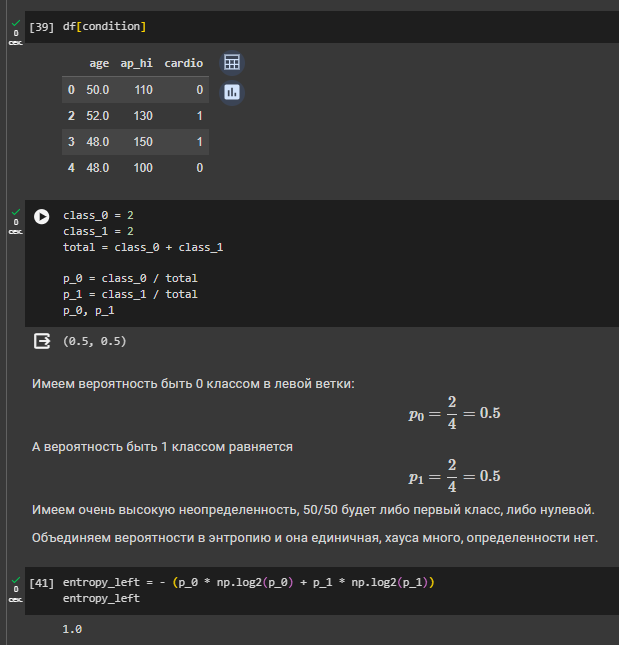The height and width of the screenshot is (645, 619).
Task: Click paragraph 'Объединяем вероятности в энтропию'
Action: pyautogui.click(x=315, y=538)
